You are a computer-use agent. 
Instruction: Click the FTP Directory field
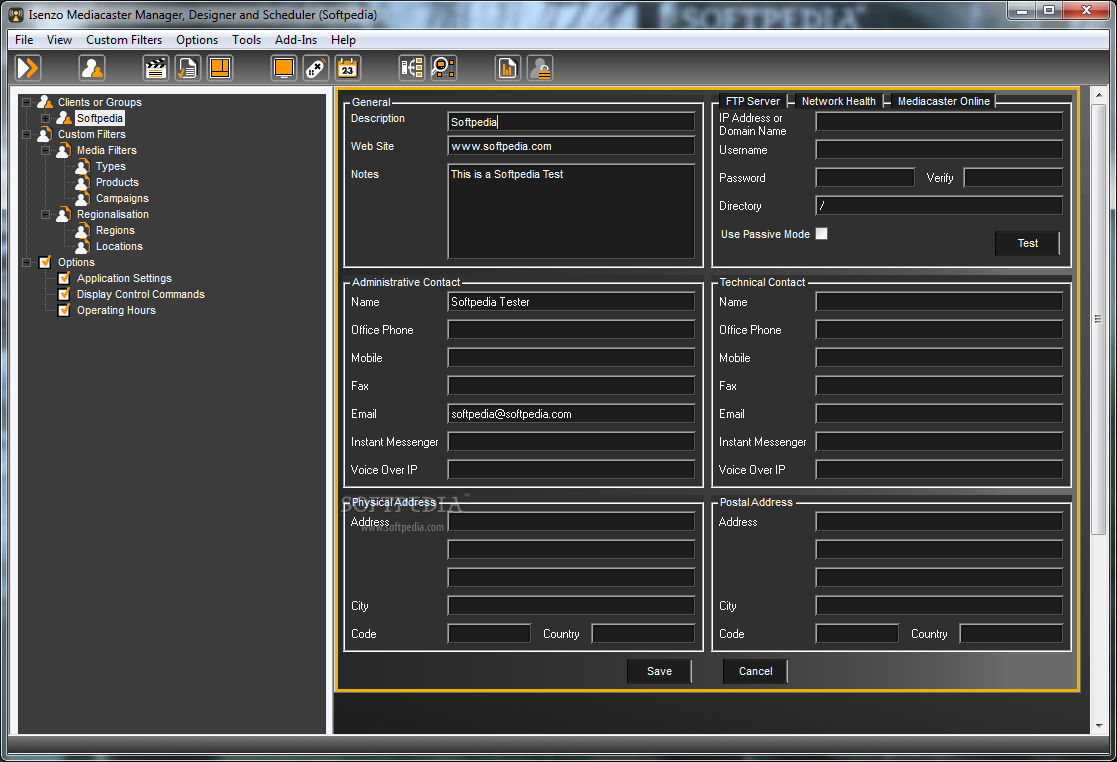pos(939,206)
